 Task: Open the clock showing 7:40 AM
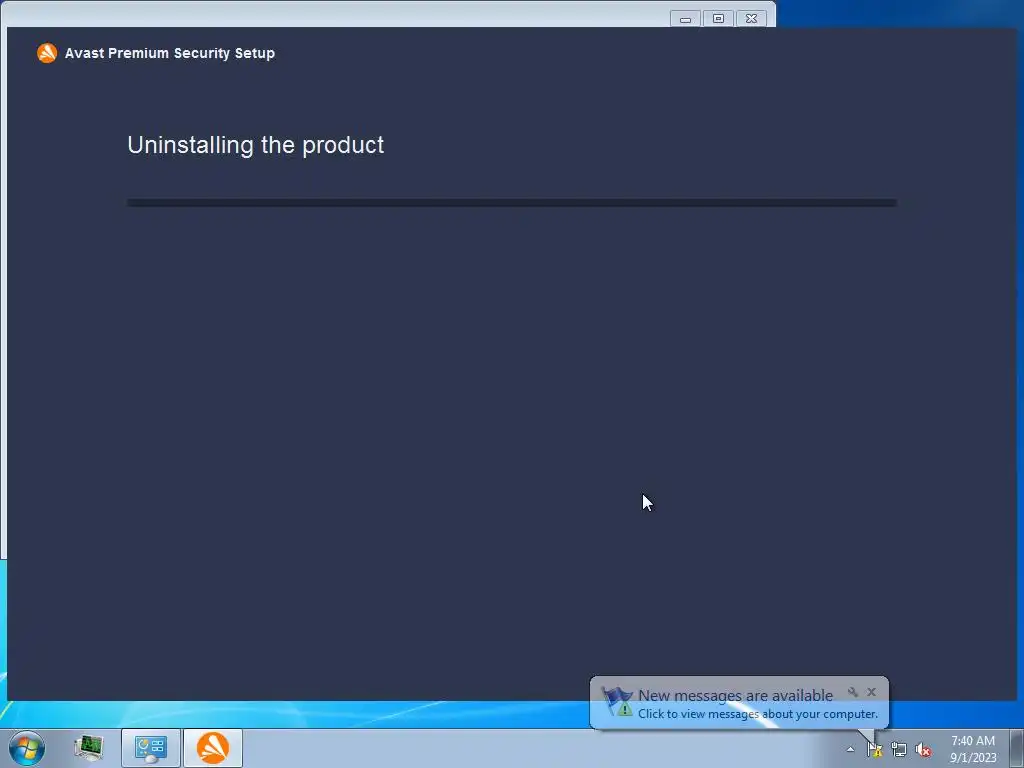[973, 749]
